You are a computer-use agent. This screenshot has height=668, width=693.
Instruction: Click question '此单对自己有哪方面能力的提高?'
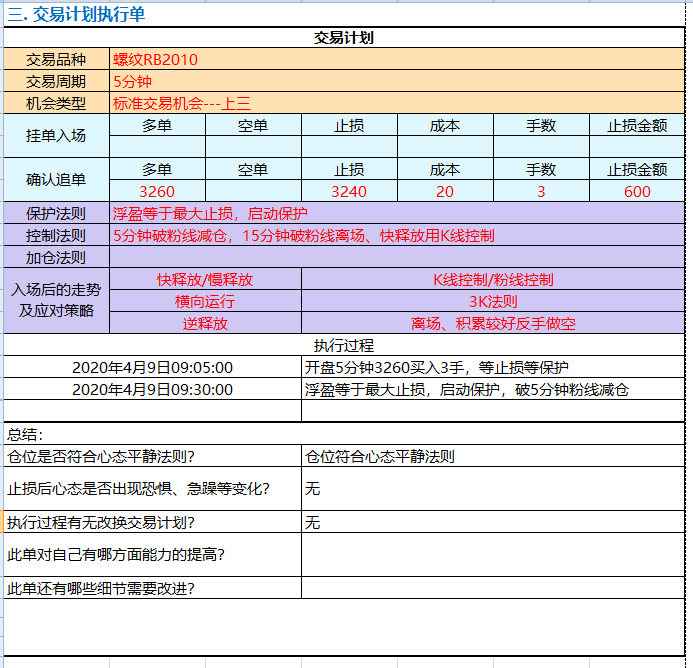(152, 554)
